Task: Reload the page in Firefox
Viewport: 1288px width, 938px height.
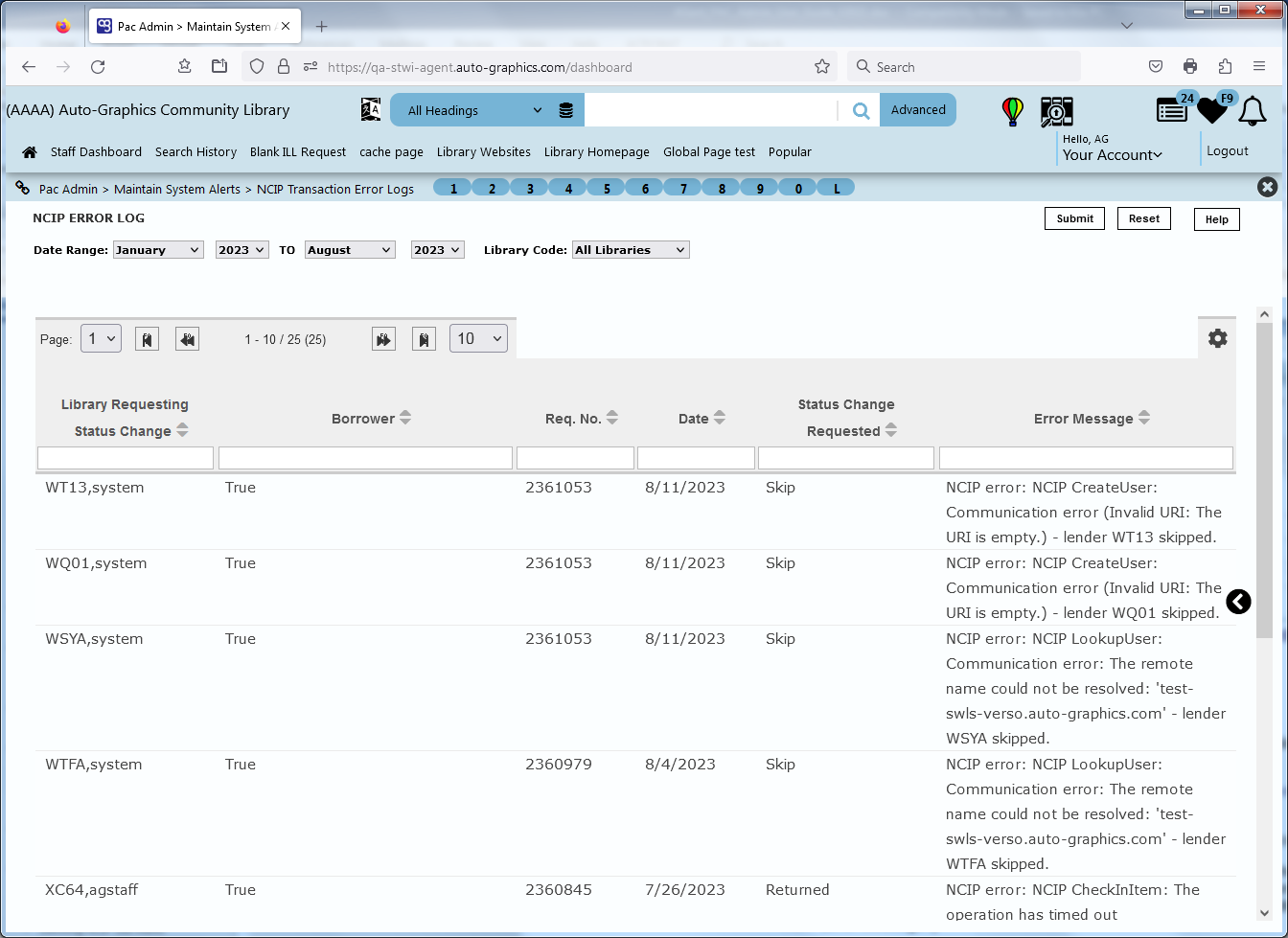Action: [98, 67]
